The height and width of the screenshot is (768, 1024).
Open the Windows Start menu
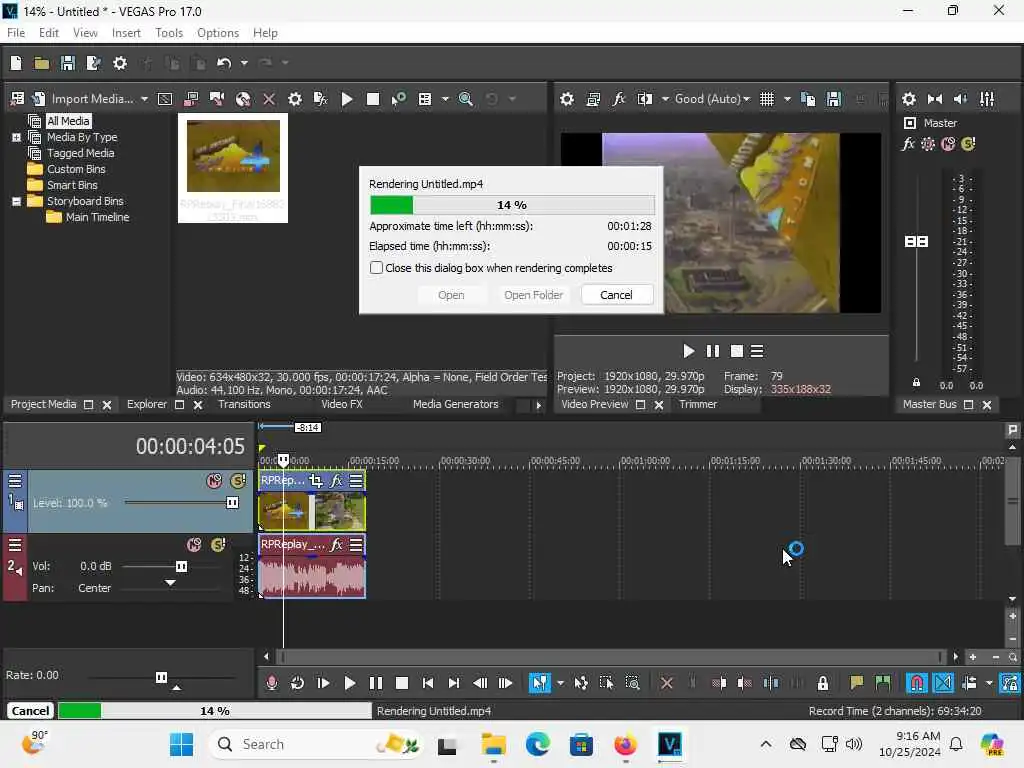tap(181, 744)
